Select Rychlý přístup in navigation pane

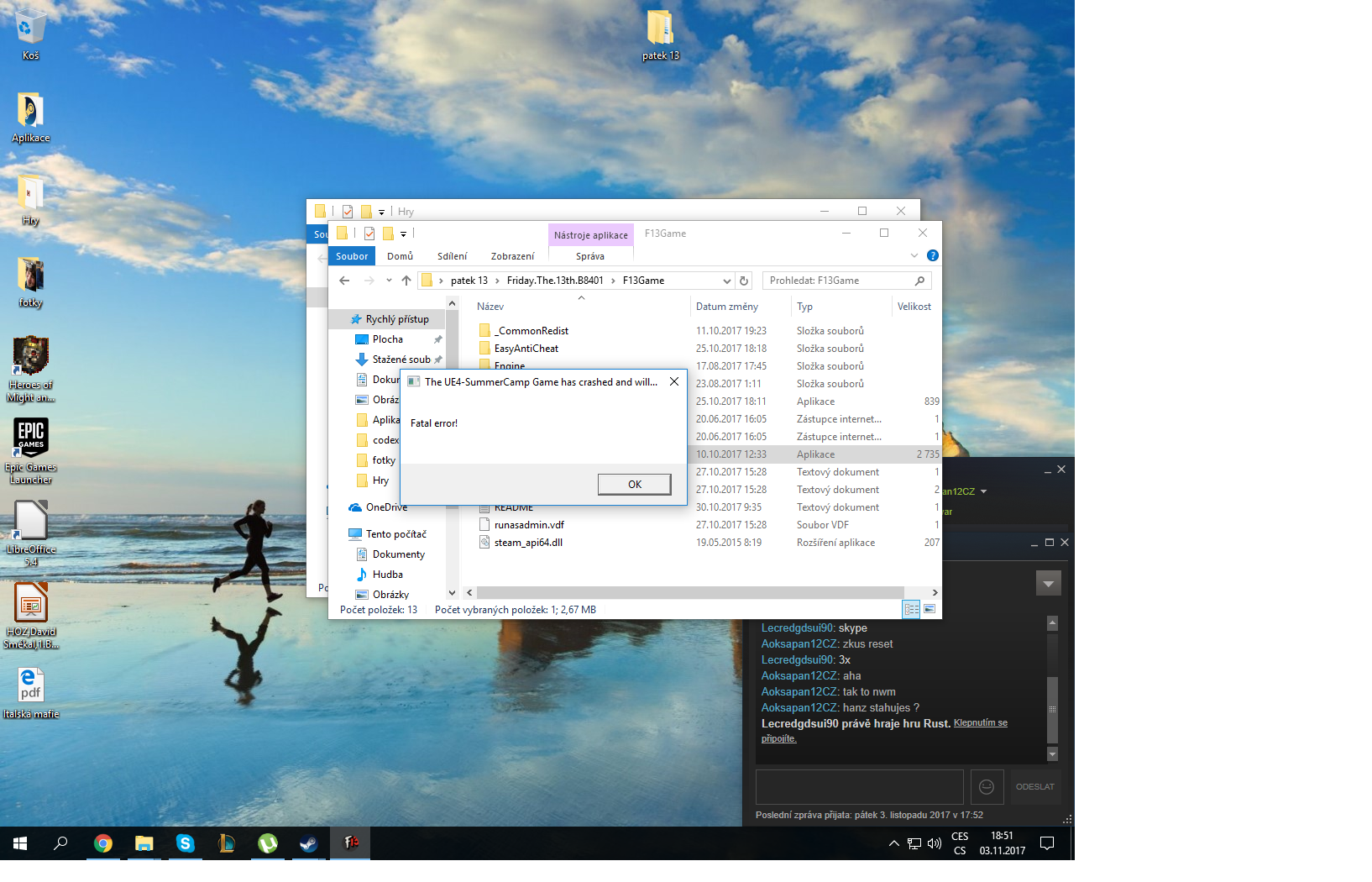tap(397, 319)
